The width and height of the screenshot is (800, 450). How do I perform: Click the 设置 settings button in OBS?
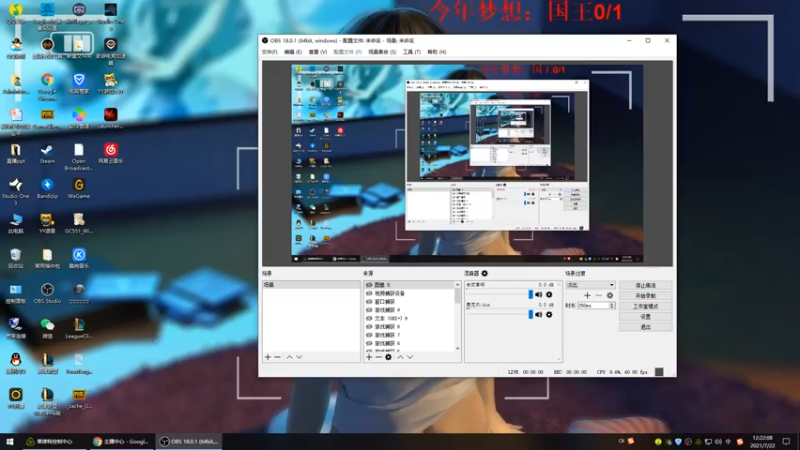tap(645, 316)
